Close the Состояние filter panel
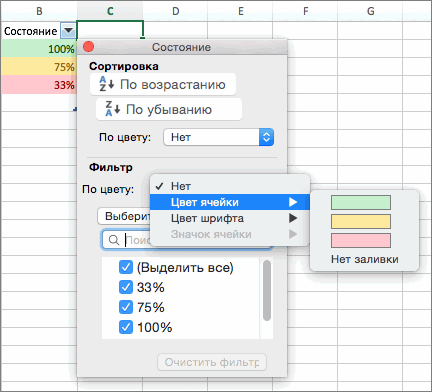This screenshot has height=392, width=432. coord(88,47)
